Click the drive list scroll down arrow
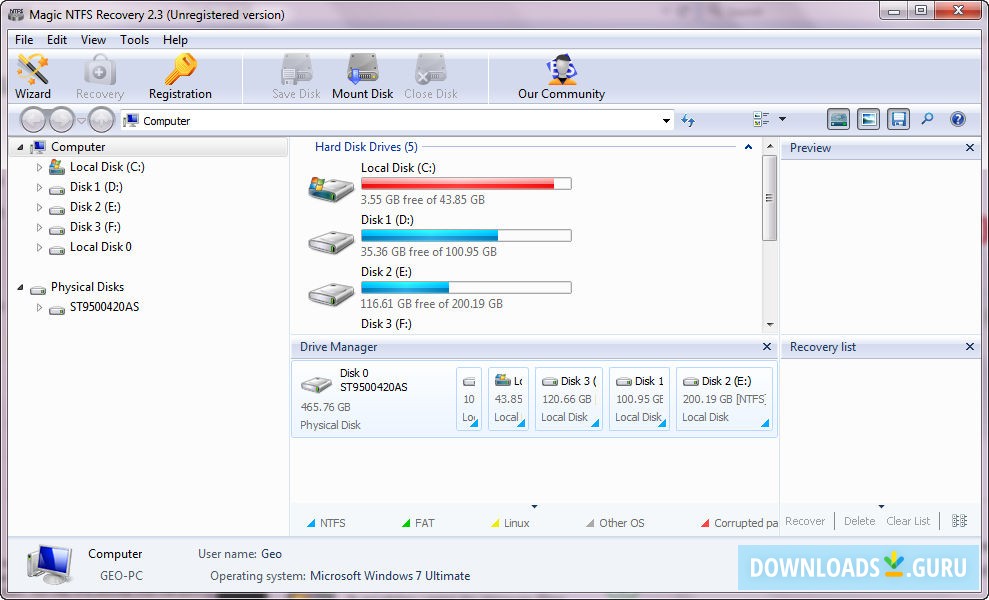989x600 pixels. click(770, 325)
